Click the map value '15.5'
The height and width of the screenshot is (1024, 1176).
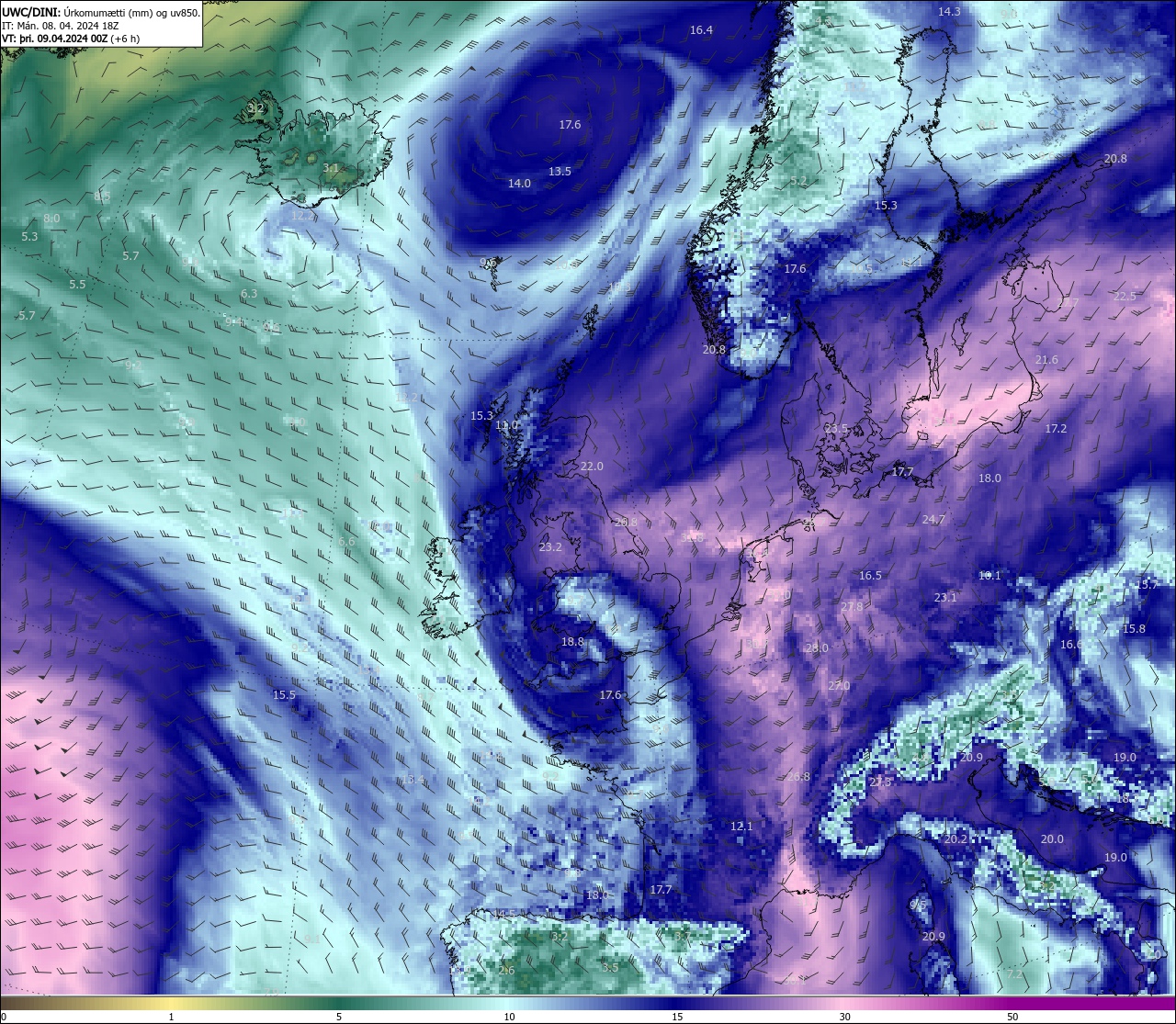(285, 695)
